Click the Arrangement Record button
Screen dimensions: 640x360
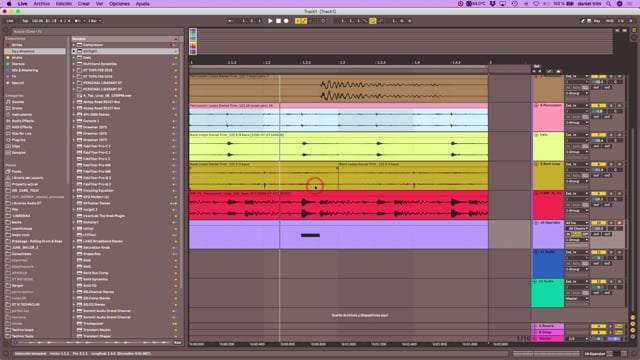coord(286,21)
